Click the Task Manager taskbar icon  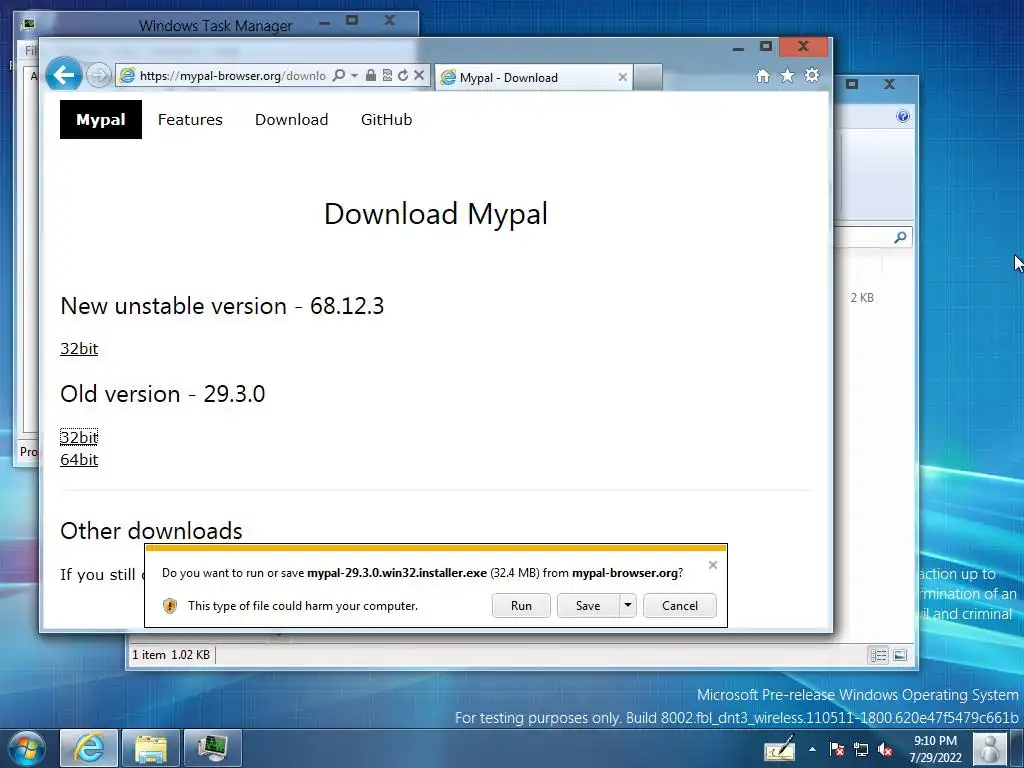coord(213,748)
